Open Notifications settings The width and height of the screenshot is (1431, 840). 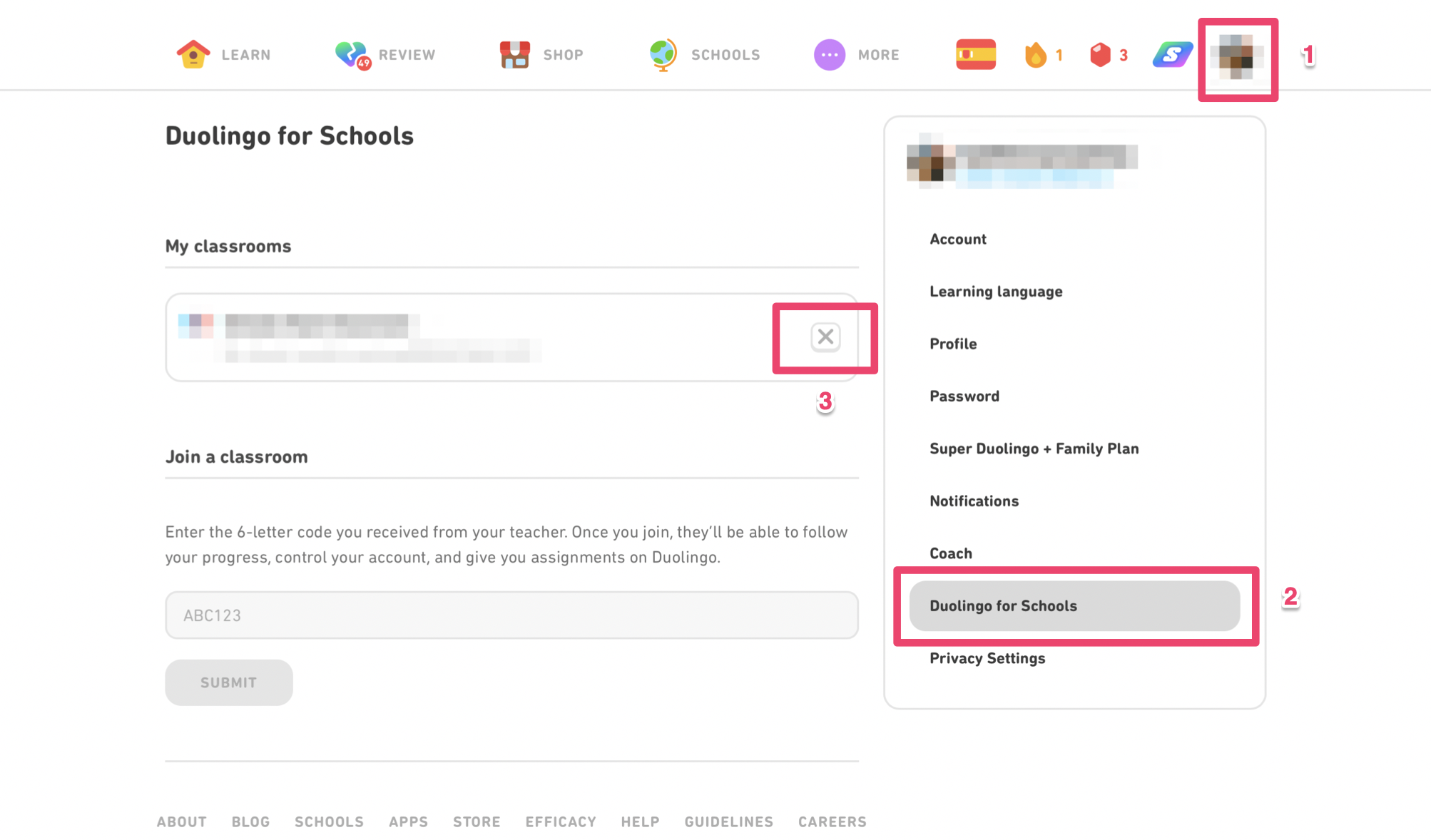click(974, 501)
